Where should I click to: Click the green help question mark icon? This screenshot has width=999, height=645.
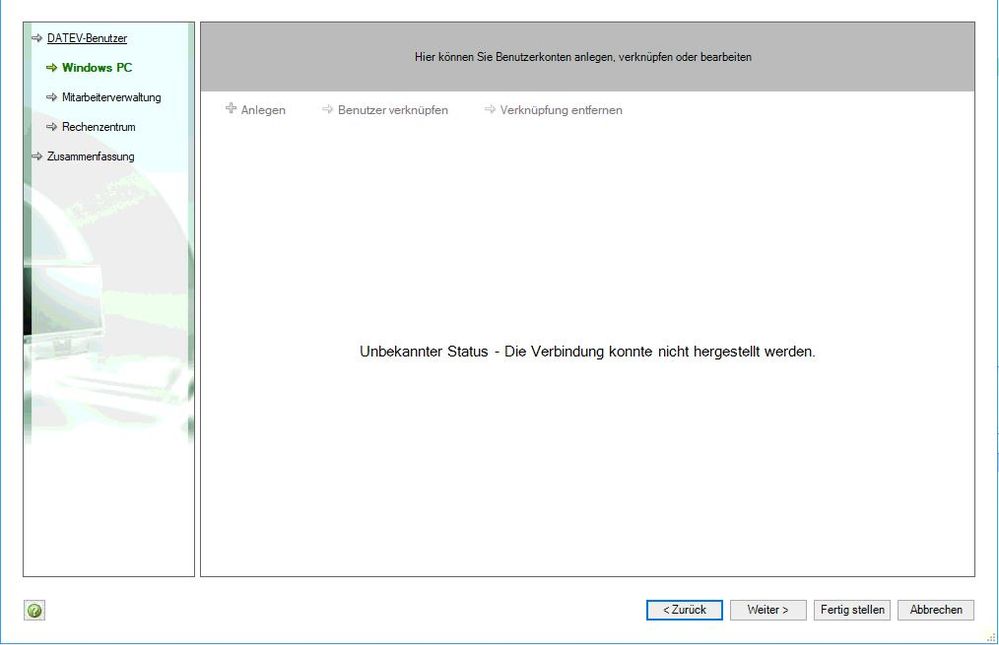35,610
